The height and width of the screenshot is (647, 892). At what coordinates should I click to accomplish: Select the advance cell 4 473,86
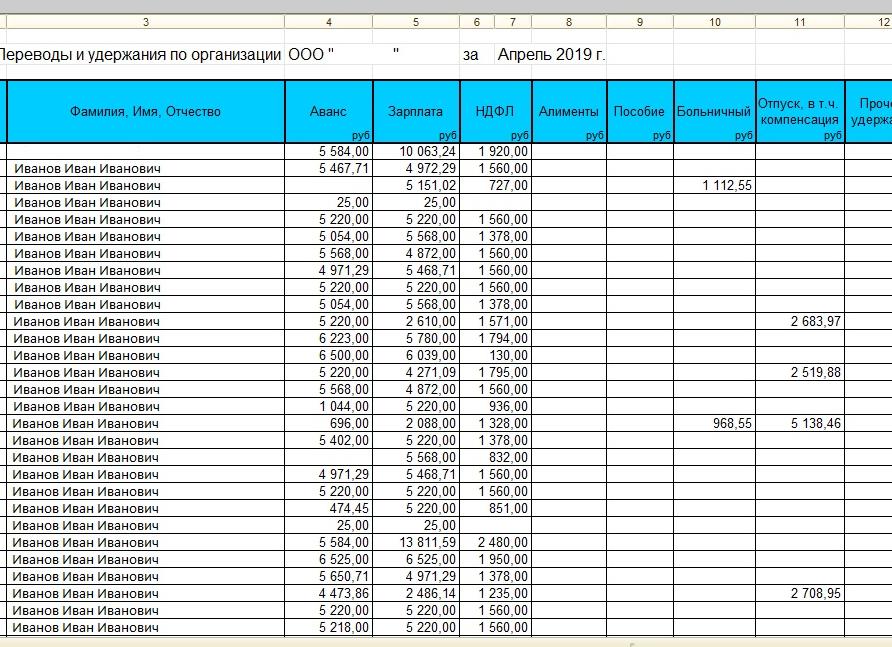[x=329, y=594]
